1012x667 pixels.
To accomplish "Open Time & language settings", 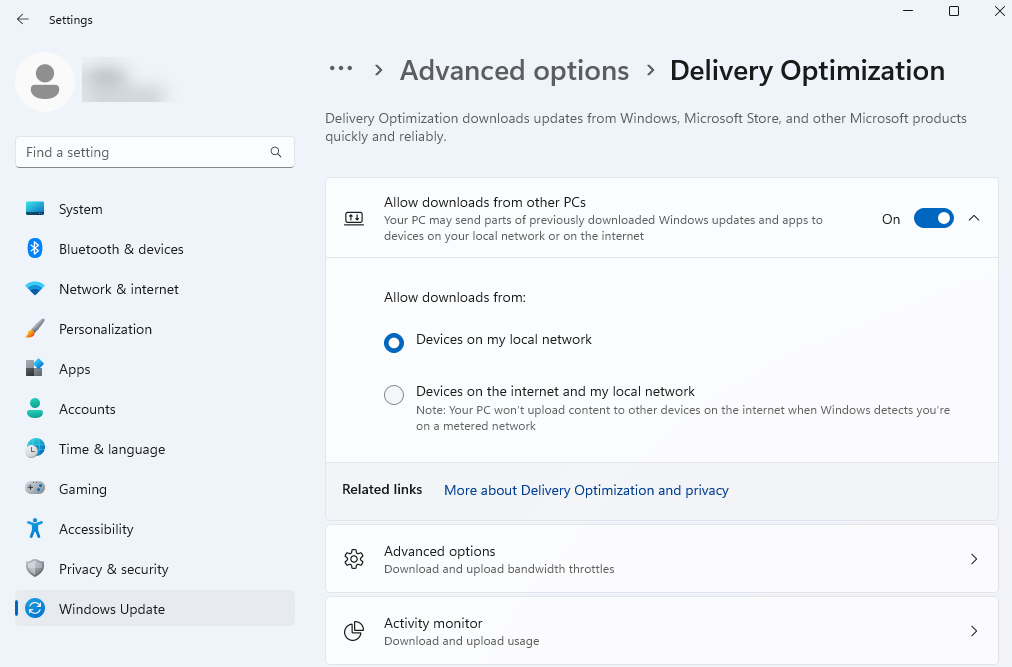I will pos(111,449).
